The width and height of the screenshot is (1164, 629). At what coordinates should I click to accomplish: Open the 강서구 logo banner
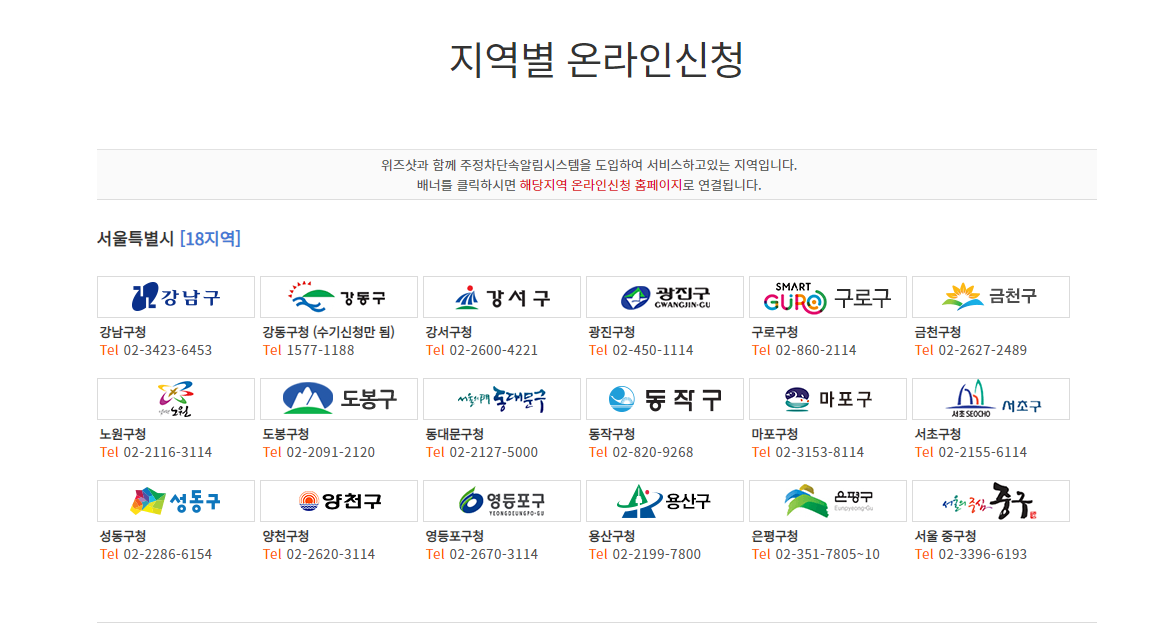coord(502,297)
